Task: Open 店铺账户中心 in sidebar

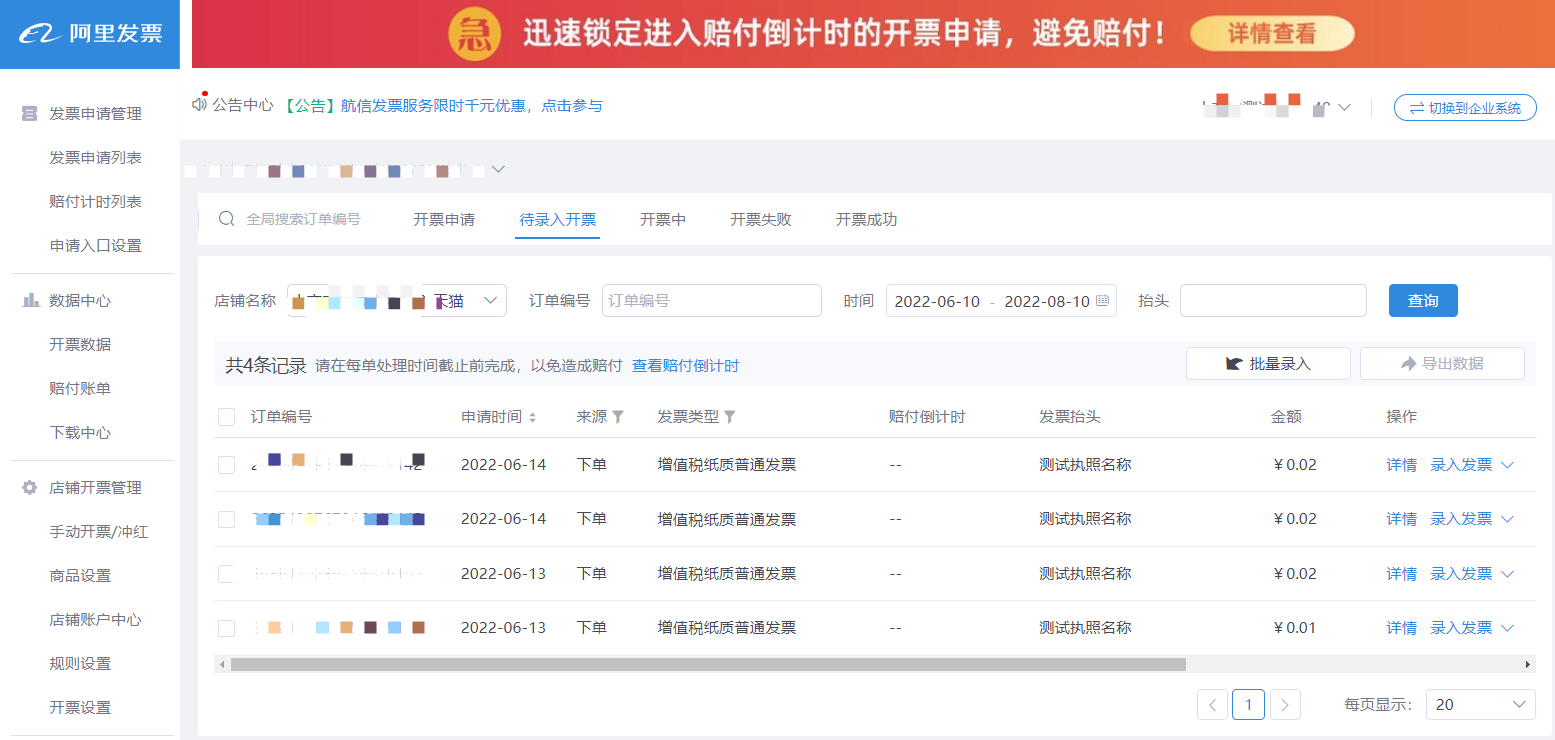Action: tap(95, 620)
